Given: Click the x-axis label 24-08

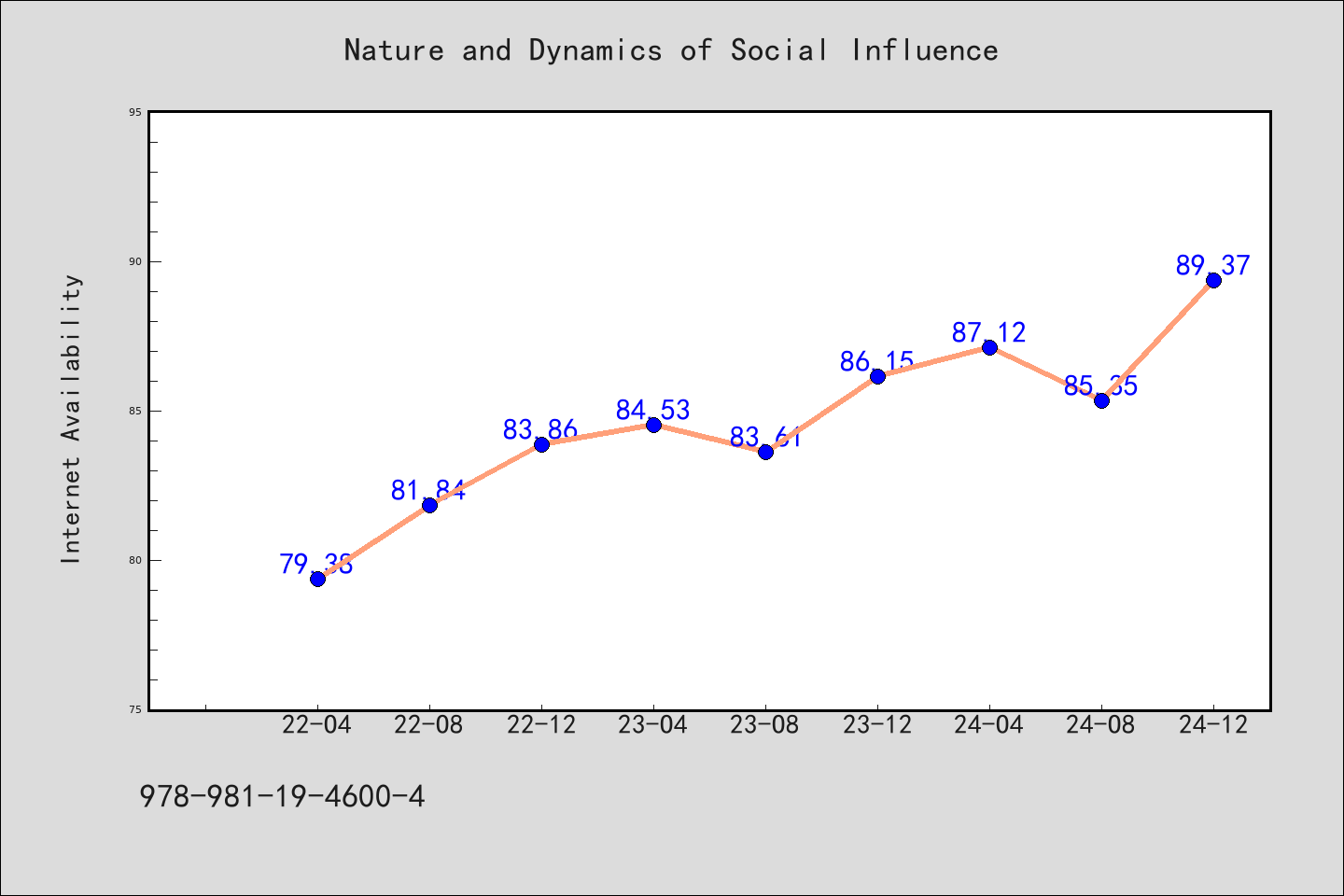Looking at the screenshot, I should coord(1101,725).
